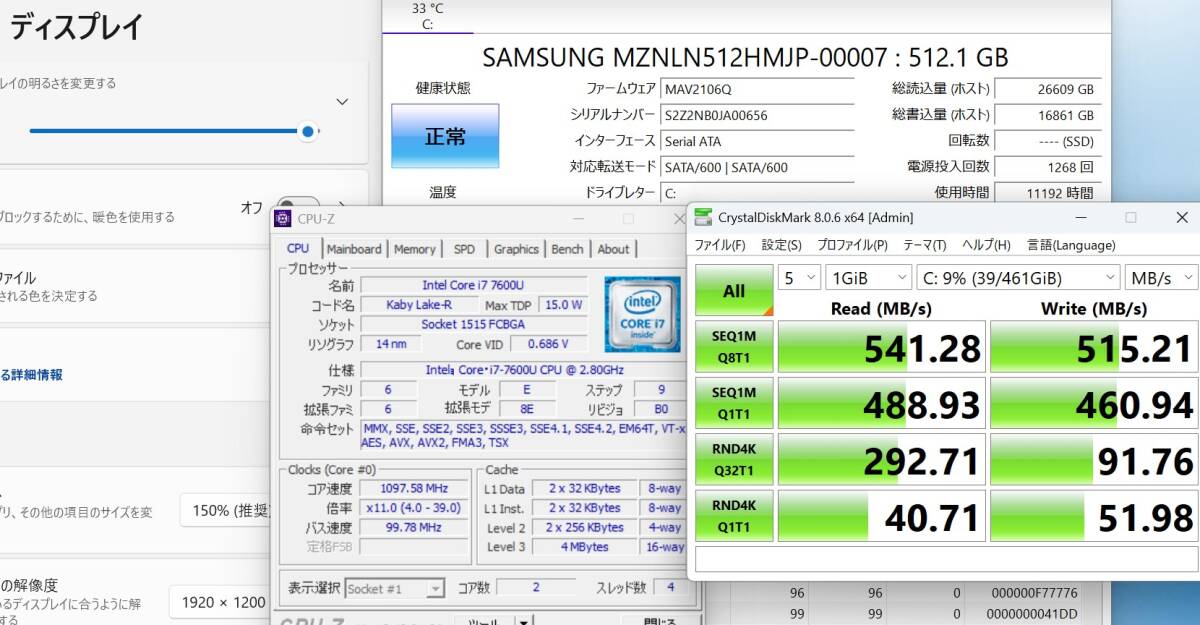Click the 40.71 random read result

[x=881, y=515]
